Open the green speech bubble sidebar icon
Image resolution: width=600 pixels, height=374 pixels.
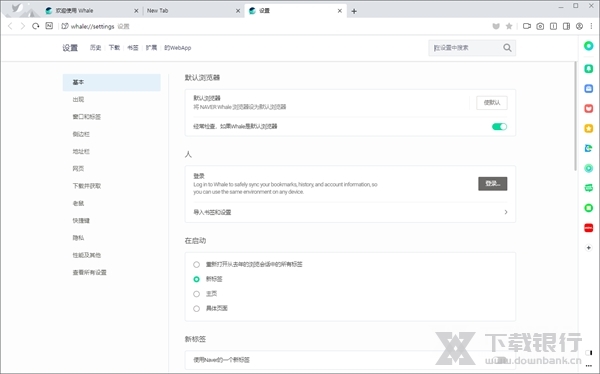[589, 188]
